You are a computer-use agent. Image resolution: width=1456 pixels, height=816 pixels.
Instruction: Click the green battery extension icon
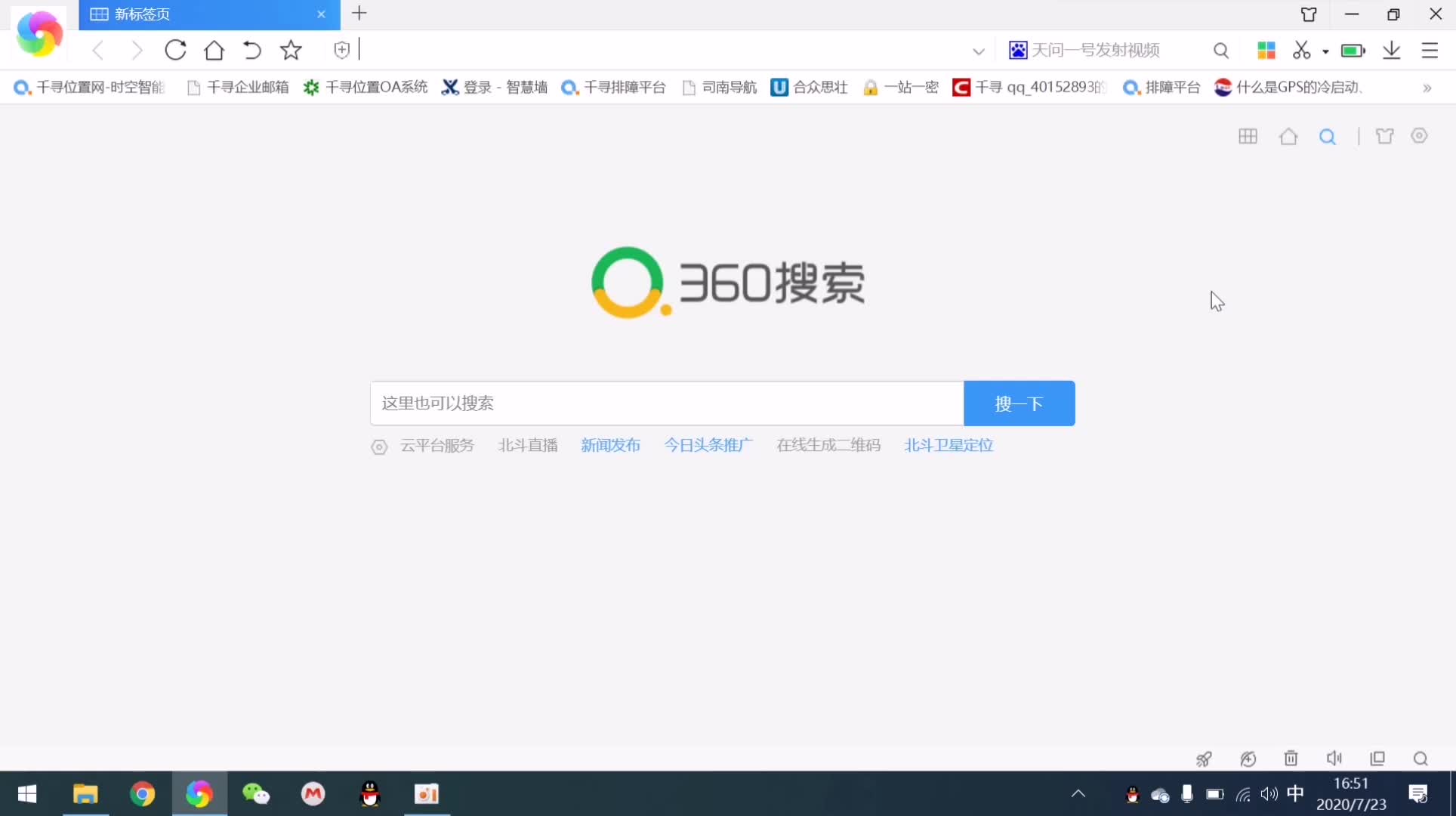[x=1353, y=51]
